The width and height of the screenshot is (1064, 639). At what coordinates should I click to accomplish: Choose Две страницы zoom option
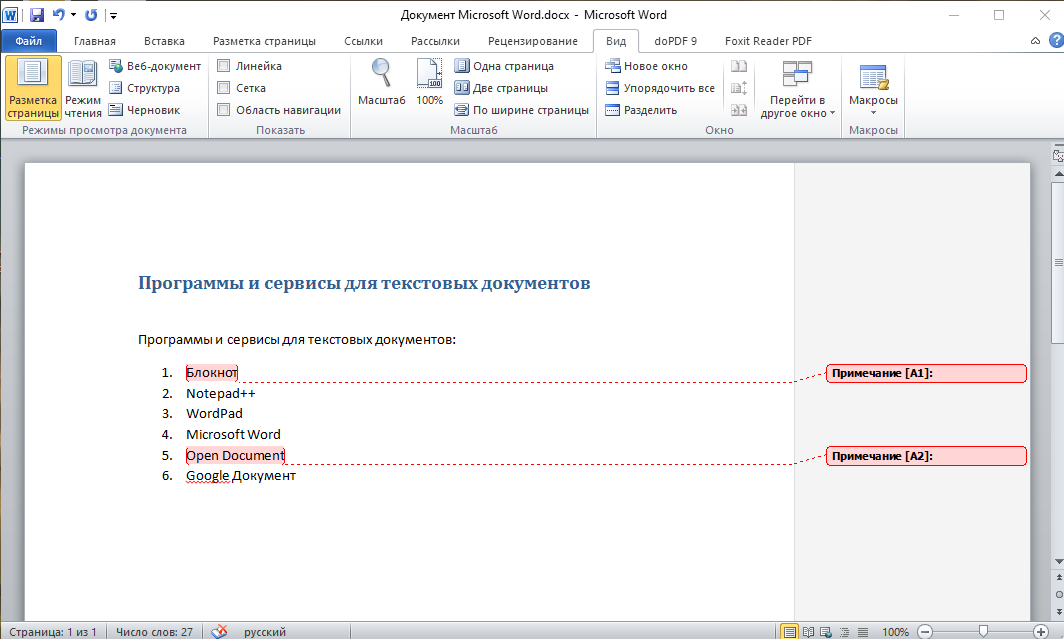[501, 88]
